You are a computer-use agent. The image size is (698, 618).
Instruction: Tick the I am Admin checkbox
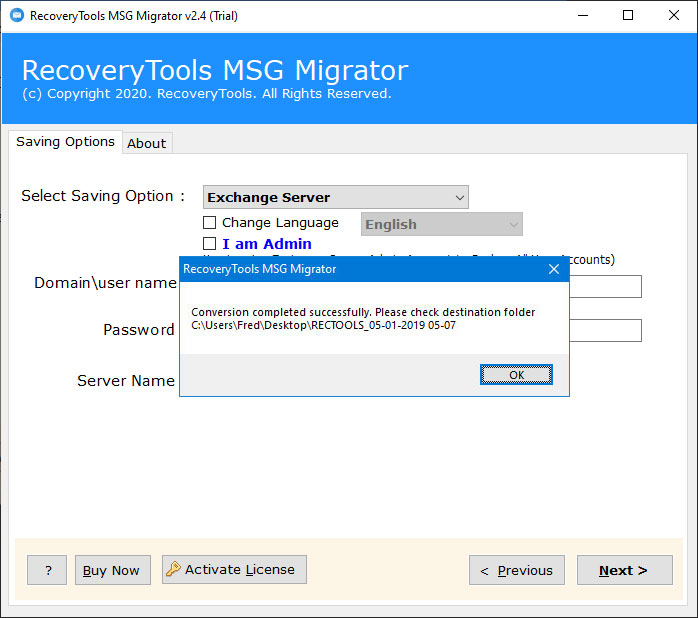pos(209,244)
